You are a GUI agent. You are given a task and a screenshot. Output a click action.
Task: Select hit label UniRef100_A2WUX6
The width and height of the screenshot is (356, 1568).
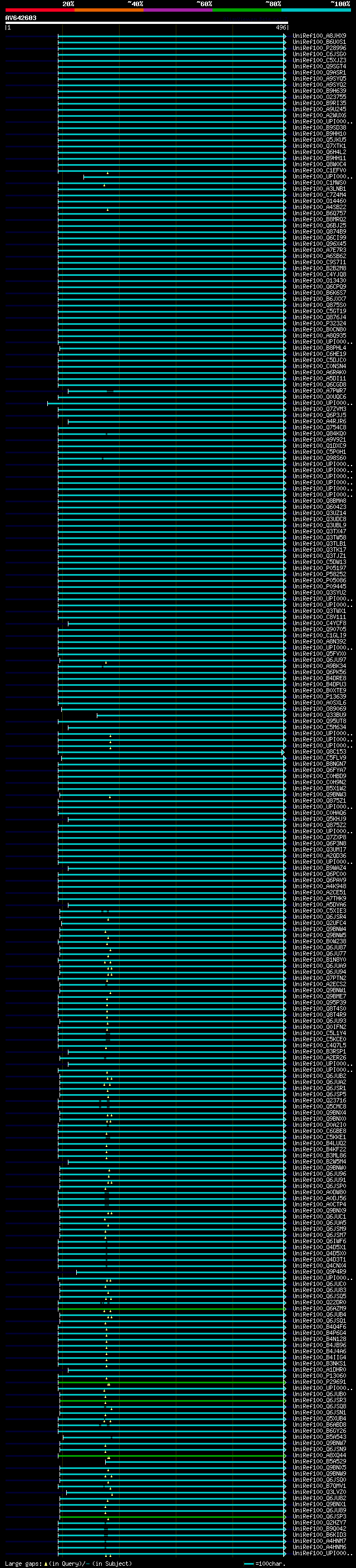[x=319, y=115]
